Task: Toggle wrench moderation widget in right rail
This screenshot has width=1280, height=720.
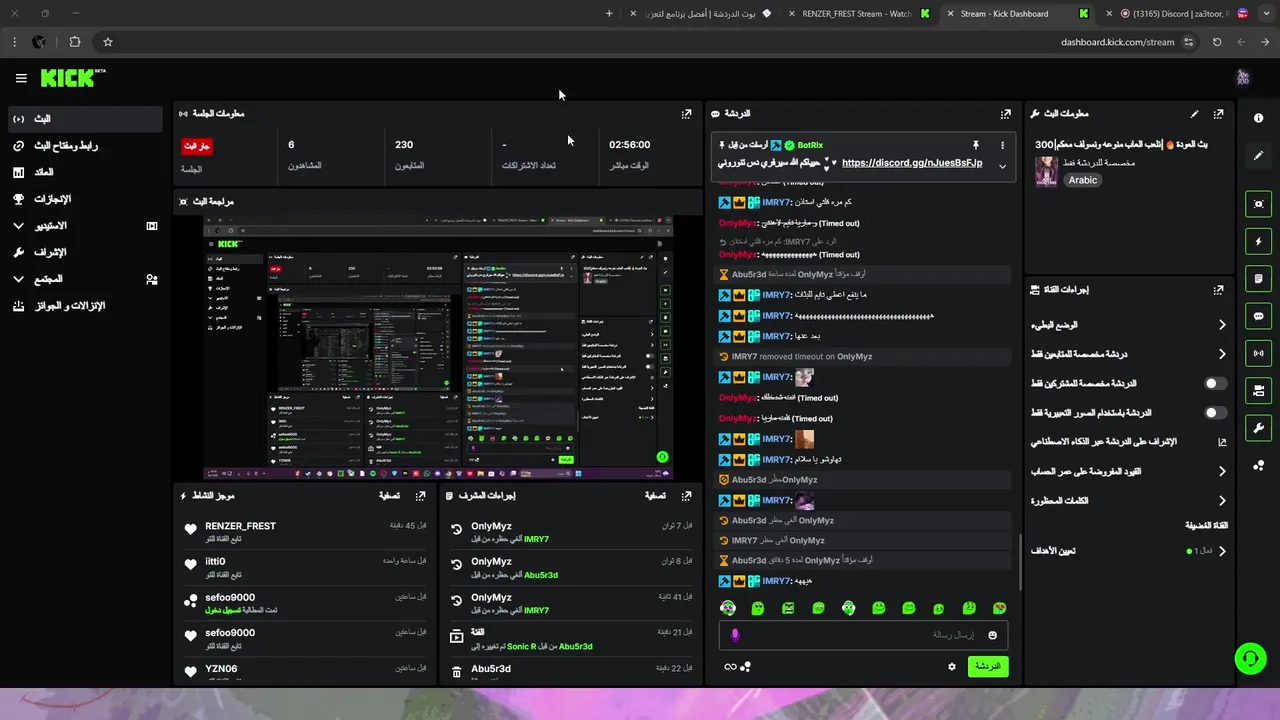Action: click(1258, 428)
